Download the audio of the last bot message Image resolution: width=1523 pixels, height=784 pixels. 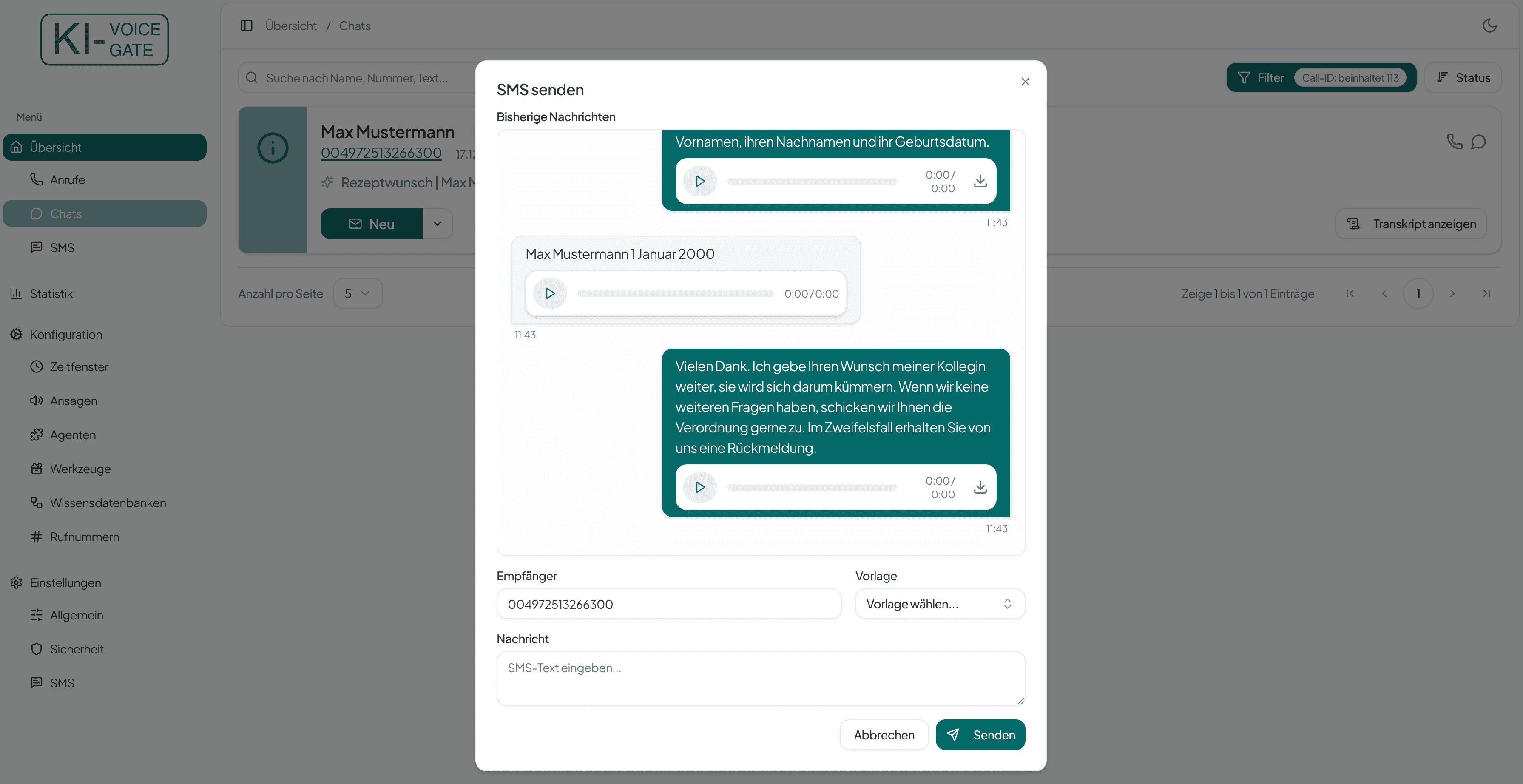(x=980, y=487)
